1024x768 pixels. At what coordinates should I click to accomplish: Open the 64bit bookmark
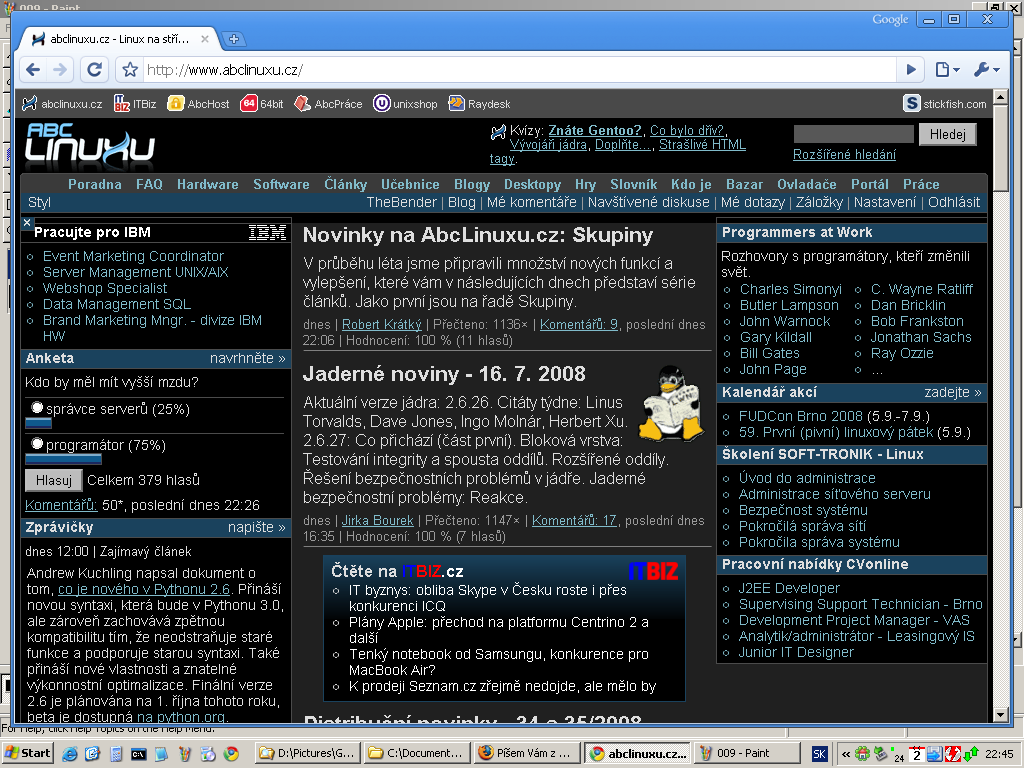click(262, 104)
